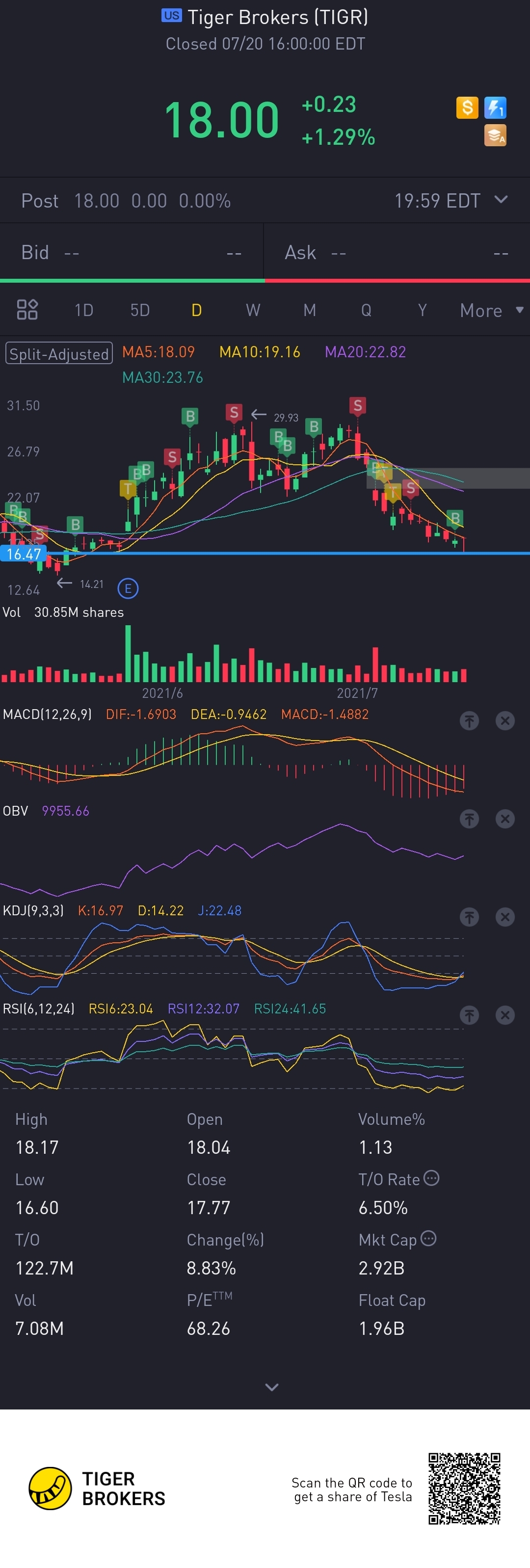
Task: Open RSI(6,12,24) indicator settings label
Action: click(39, 1009)
